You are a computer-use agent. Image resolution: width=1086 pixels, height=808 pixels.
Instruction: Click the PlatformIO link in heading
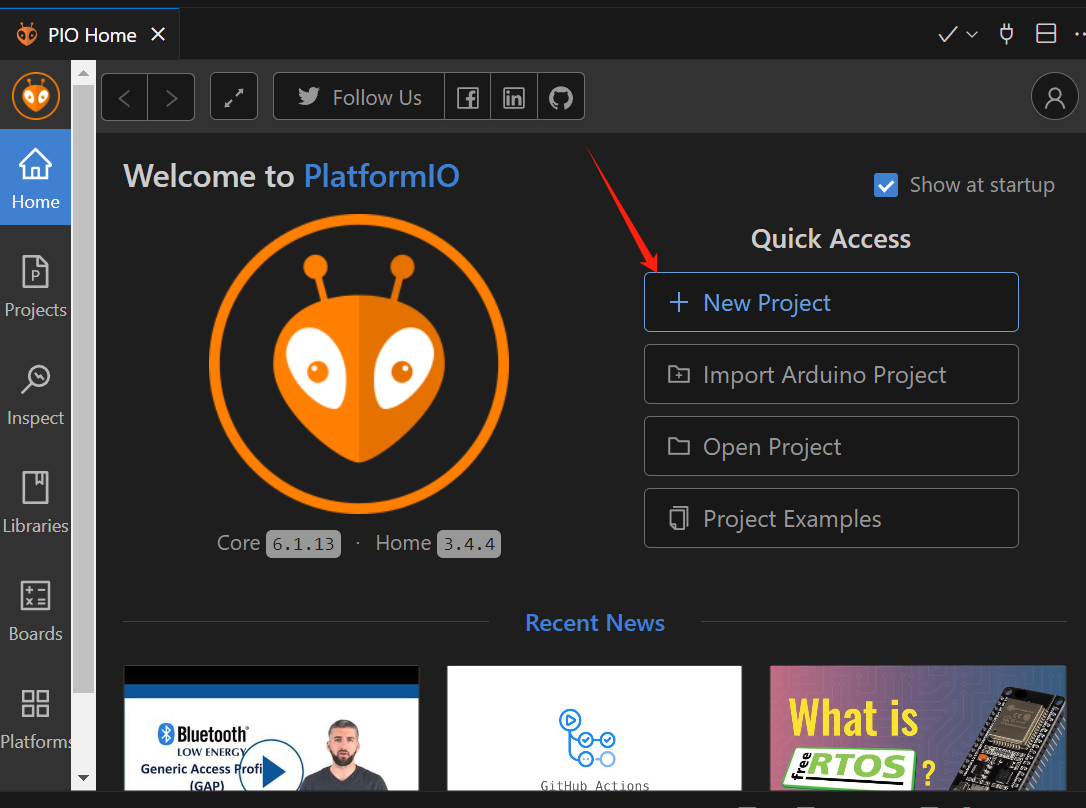click(x=382, y=176)
